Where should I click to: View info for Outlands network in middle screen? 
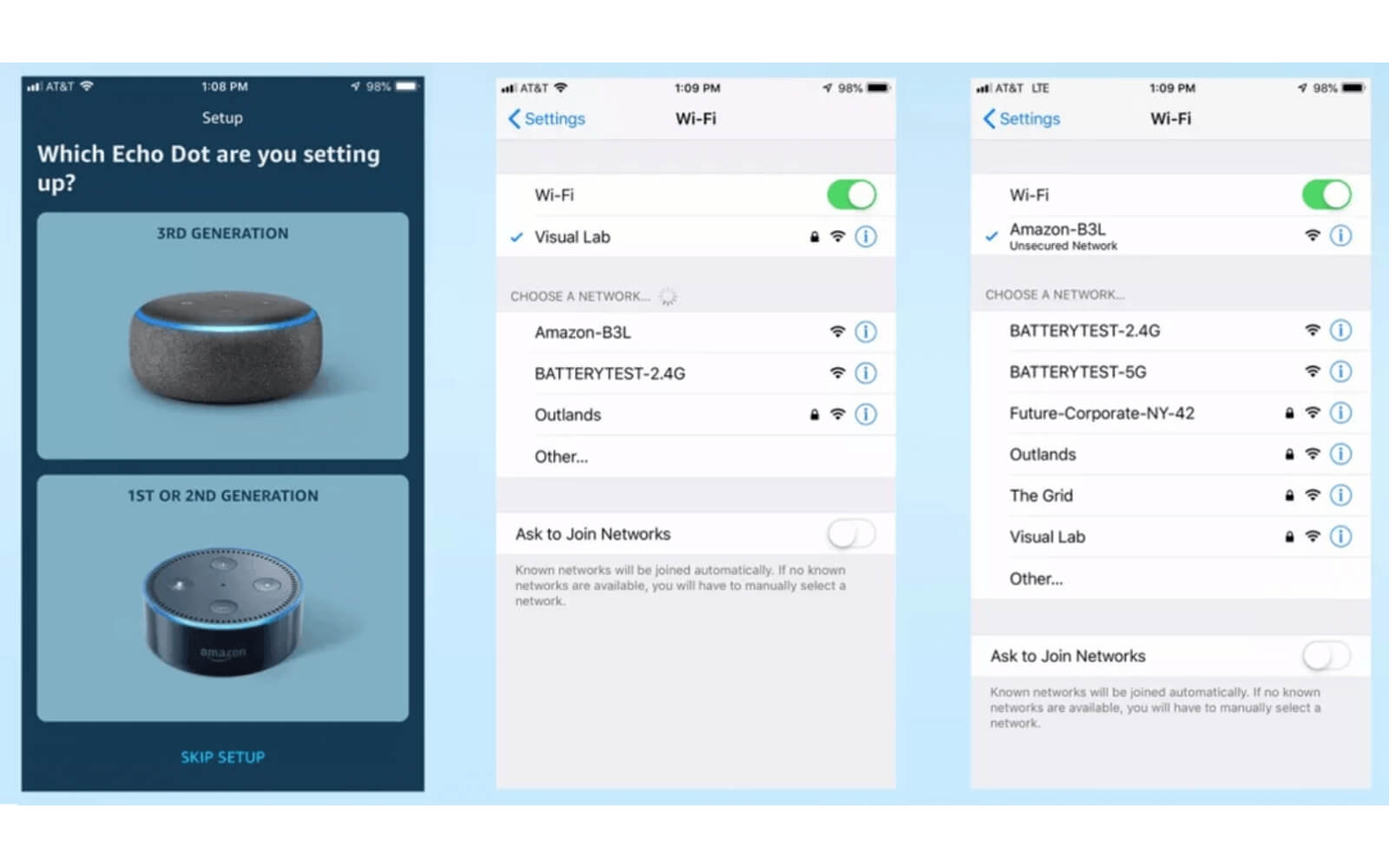click(x=866, y=415)
